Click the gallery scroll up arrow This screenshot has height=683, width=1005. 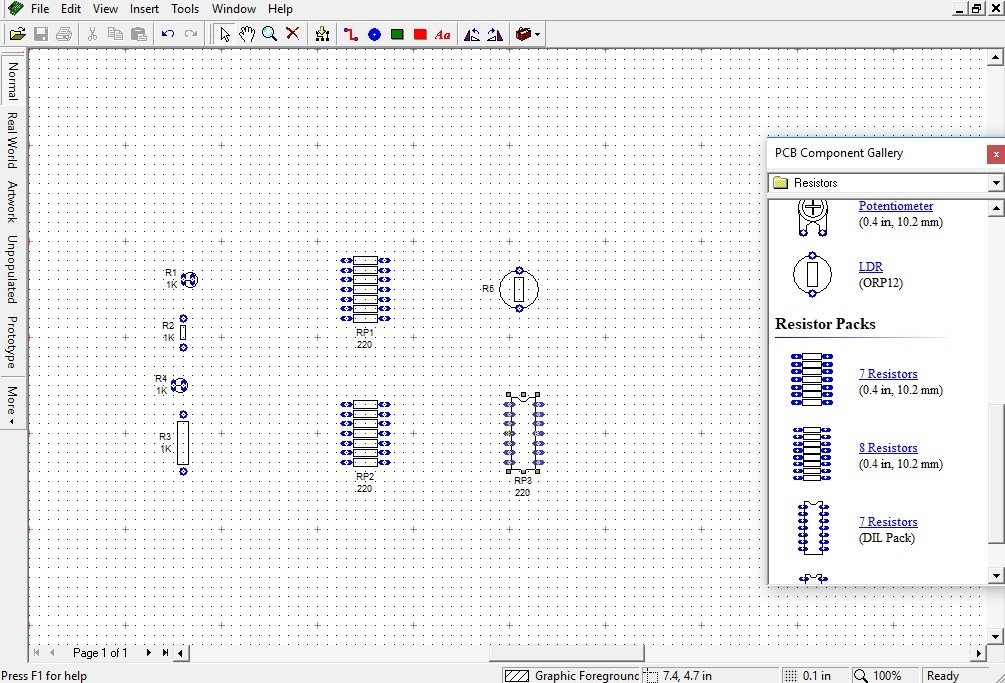click(x=996, y=208)
